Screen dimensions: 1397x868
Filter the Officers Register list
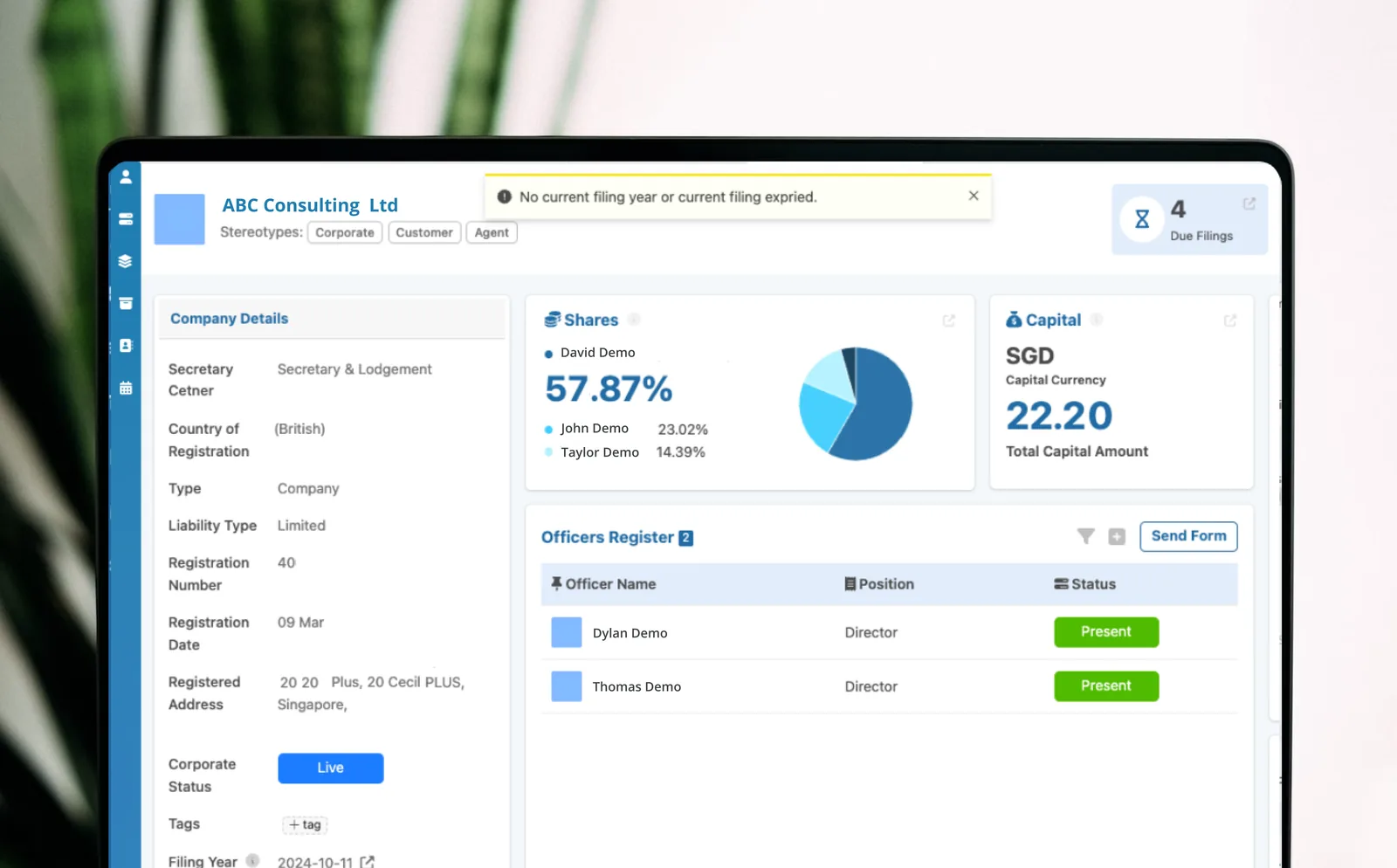click(1086, 536)
